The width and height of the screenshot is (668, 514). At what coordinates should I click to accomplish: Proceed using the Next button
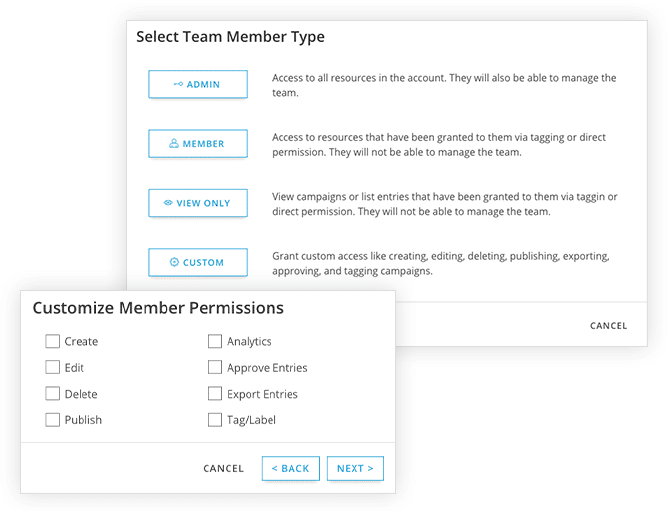[x=355, y=468]
